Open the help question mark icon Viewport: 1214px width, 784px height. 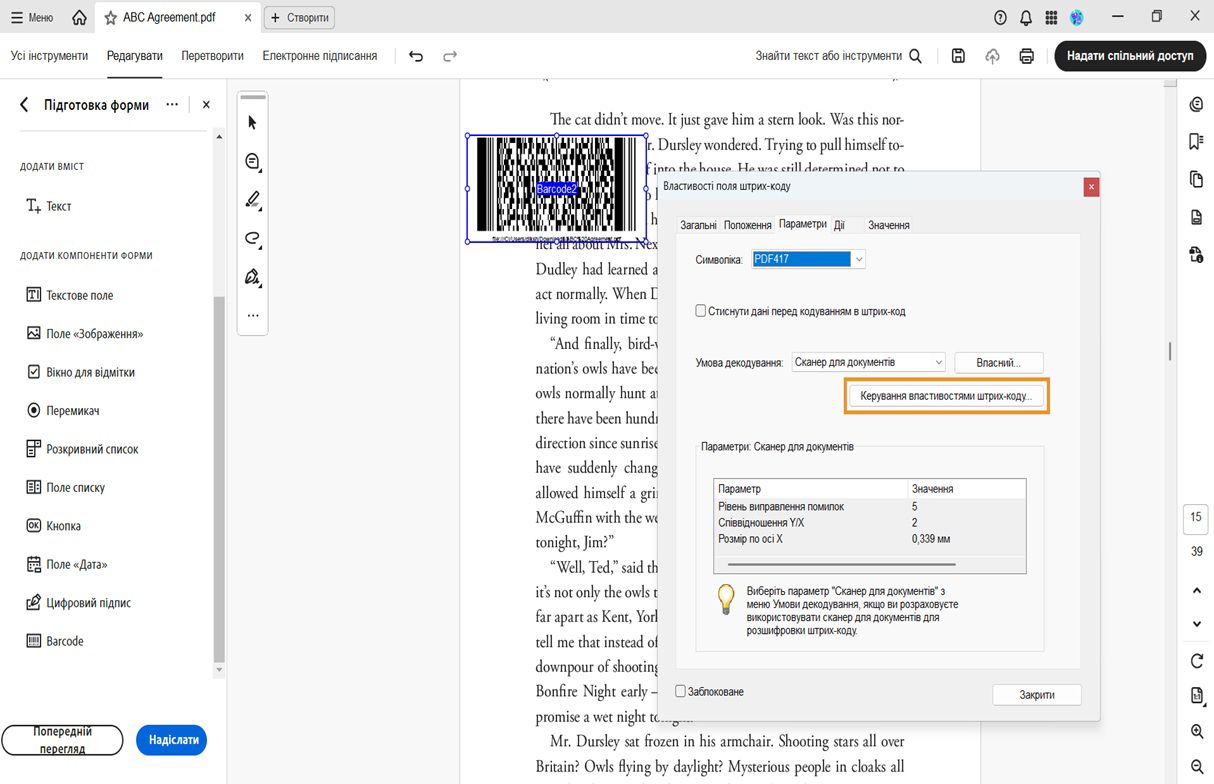[1000, 18]
